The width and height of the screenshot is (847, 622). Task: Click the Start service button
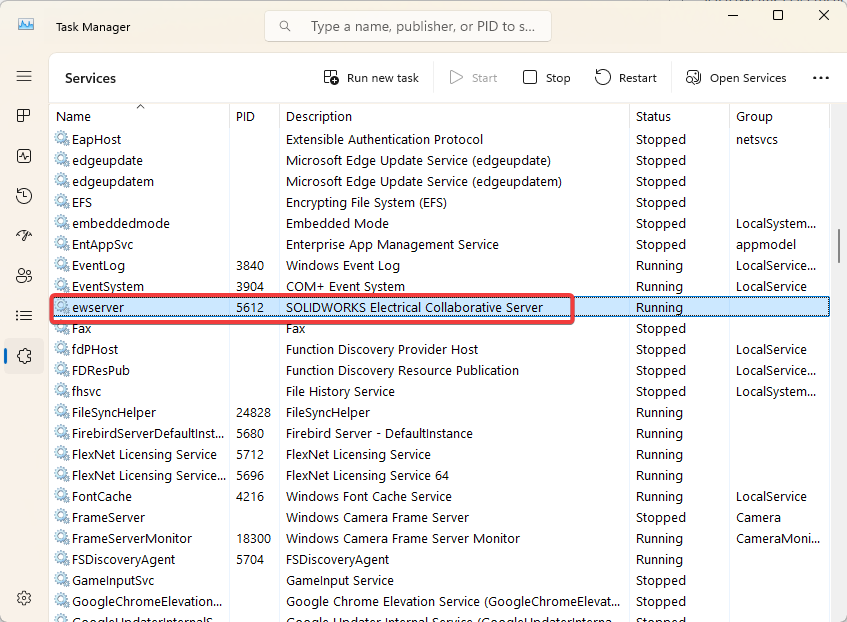click(473, 78)
